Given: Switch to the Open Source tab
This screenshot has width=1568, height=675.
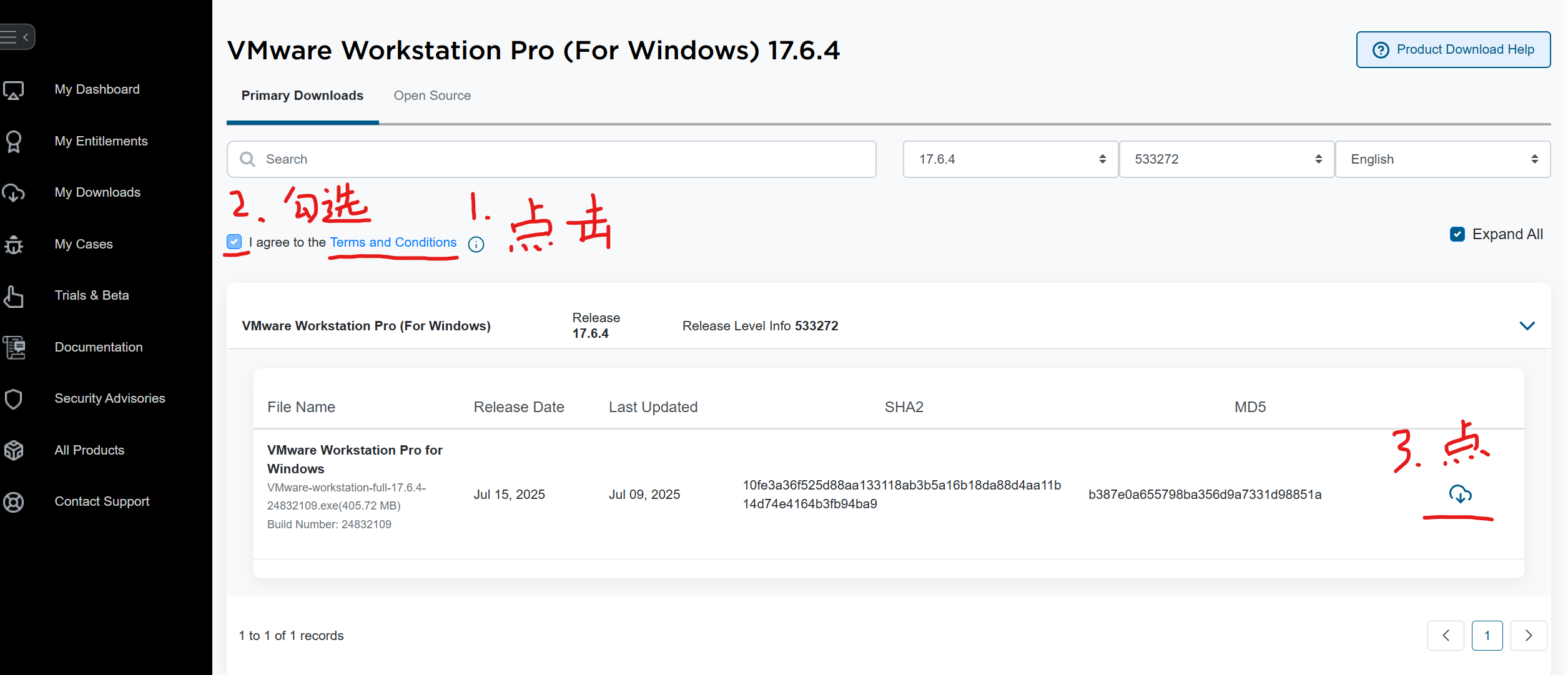Looking at the screenshot, I should click(x=432, y=96).
